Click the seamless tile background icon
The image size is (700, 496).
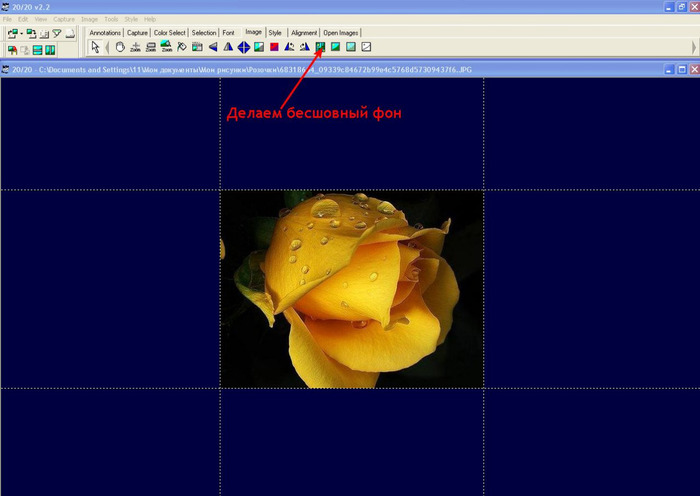click(x=320, y=47)
